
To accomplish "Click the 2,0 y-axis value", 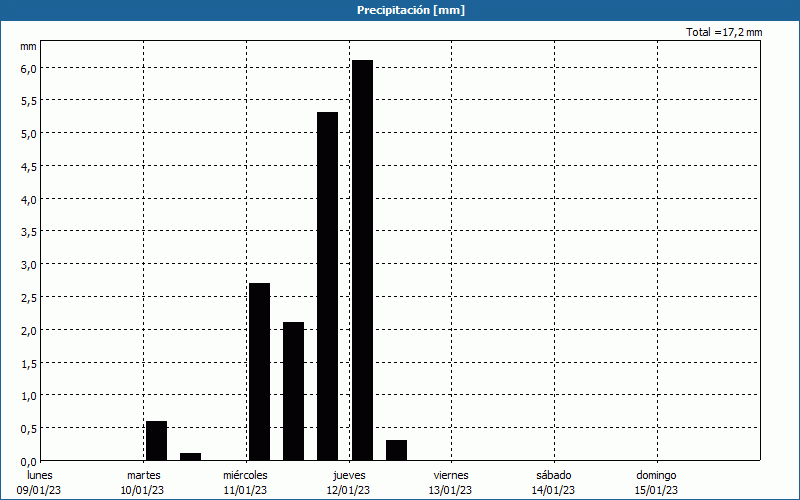I will pos(29,331).
